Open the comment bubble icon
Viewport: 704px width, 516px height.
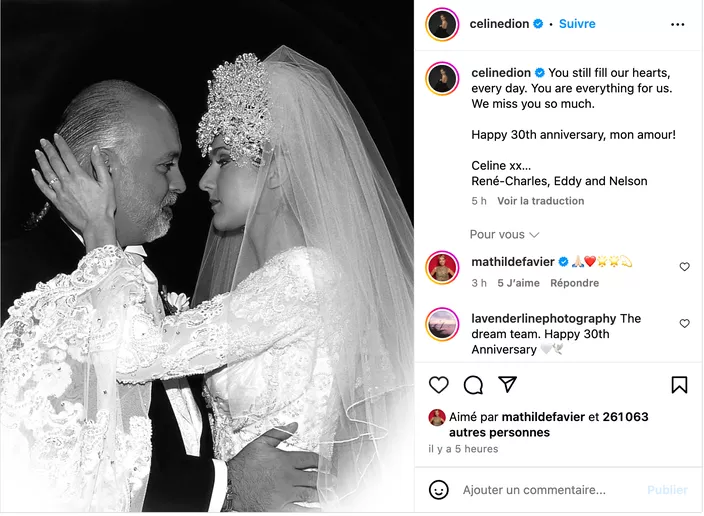click(x=473, y=385)
